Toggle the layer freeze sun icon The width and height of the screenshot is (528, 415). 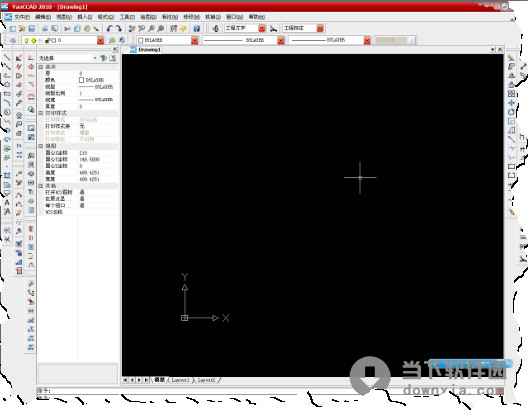pyautogui.click(x=34, y=40)
